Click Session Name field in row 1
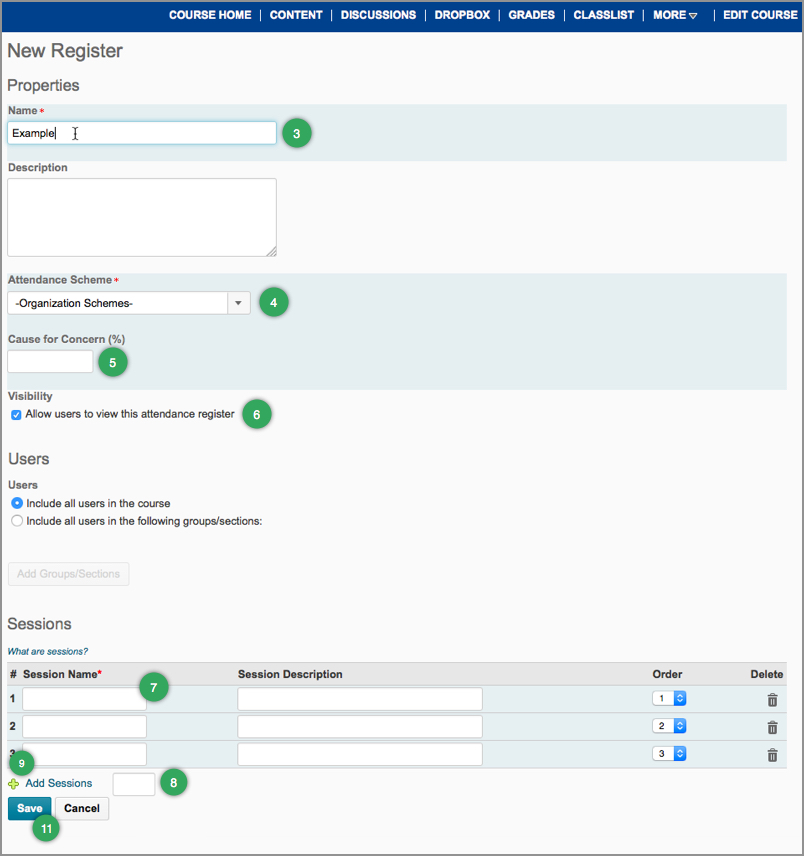 click(x=85, y=699)
